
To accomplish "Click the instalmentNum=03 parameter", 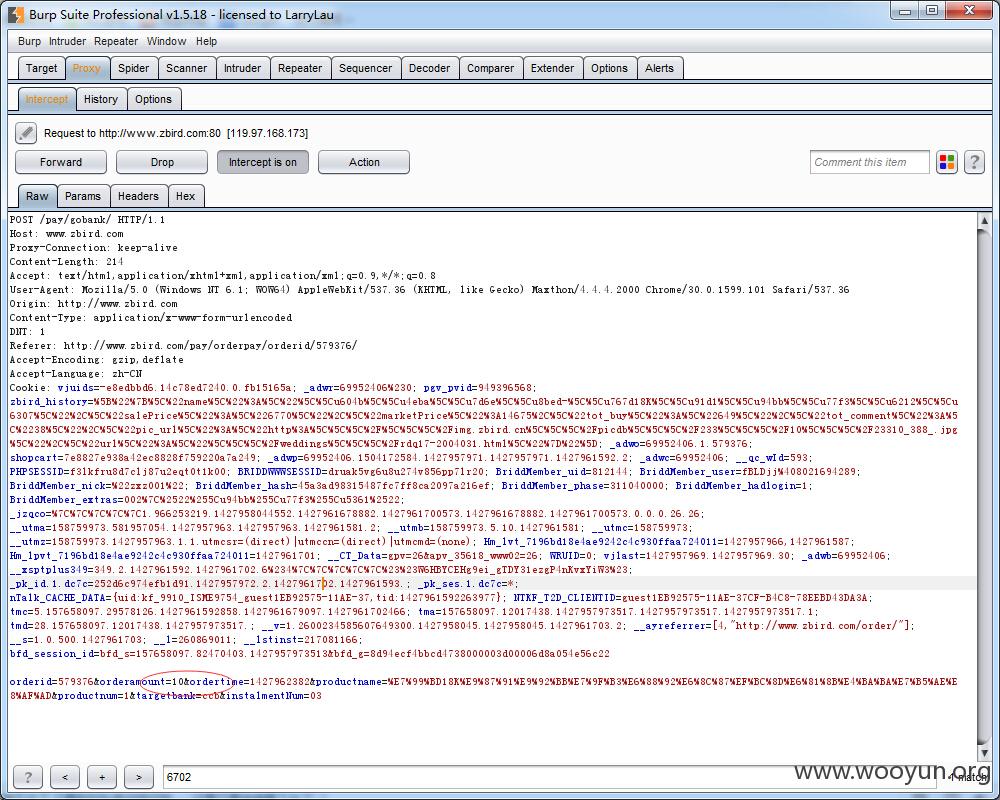I will pyautogui.click(x=274, y=695).
